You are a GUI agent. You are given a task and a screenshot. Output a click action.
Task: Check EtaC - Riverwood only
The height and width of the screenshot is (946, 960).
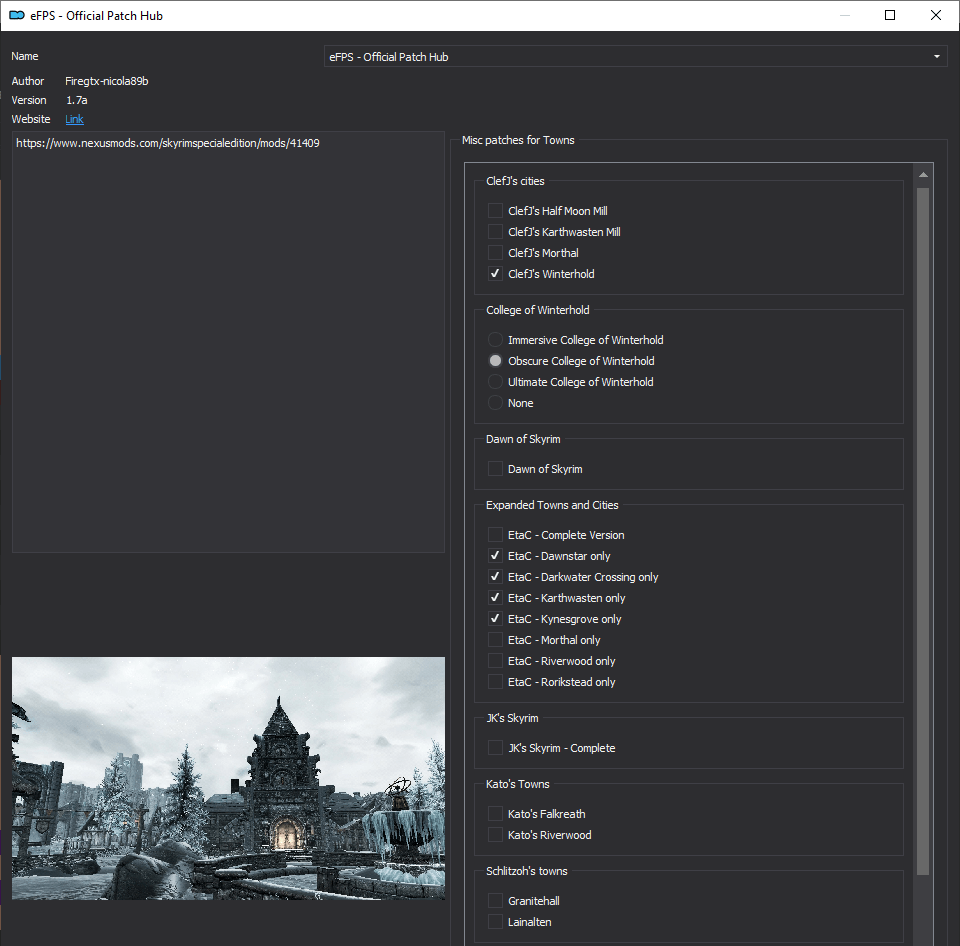495,661
